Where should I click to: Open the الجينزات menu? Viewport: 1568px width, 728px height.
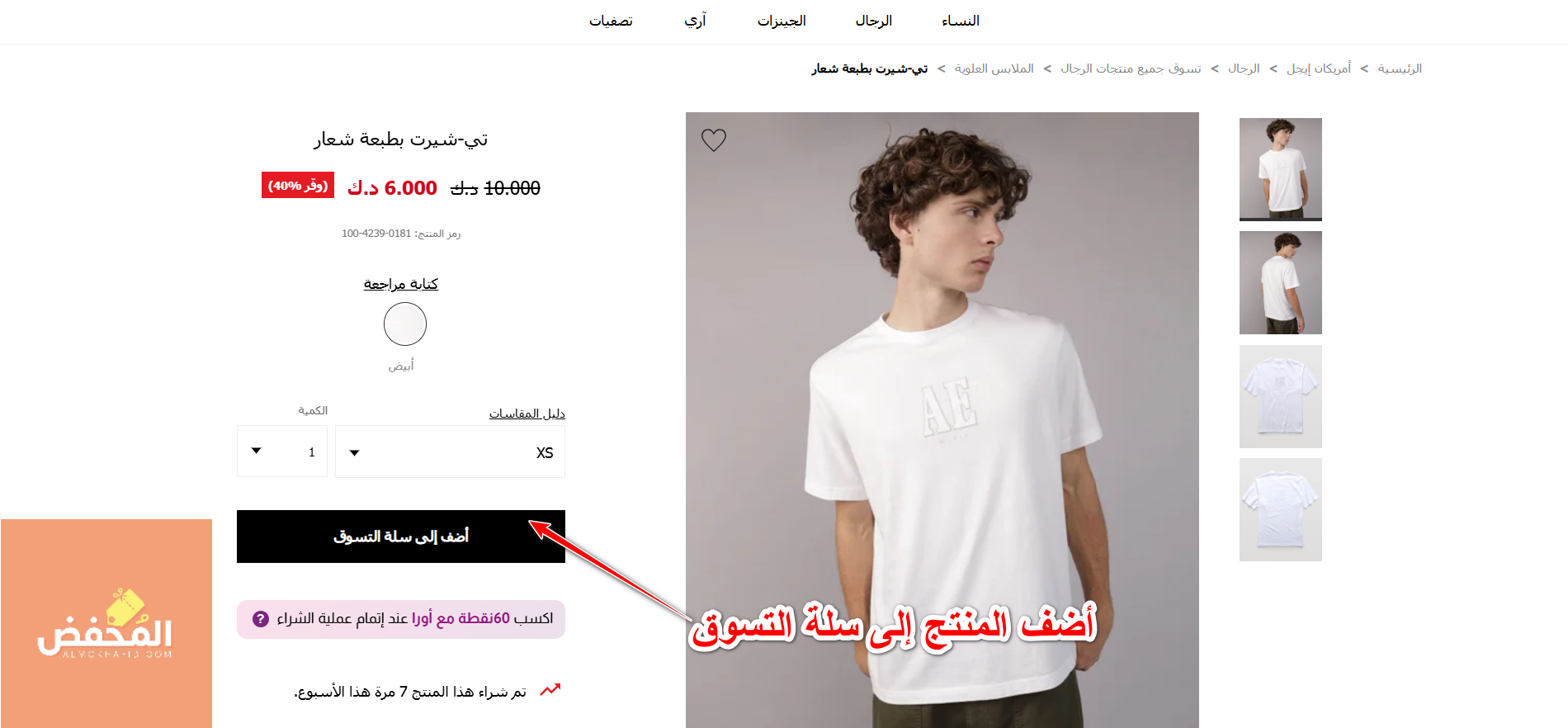(782, 21)
